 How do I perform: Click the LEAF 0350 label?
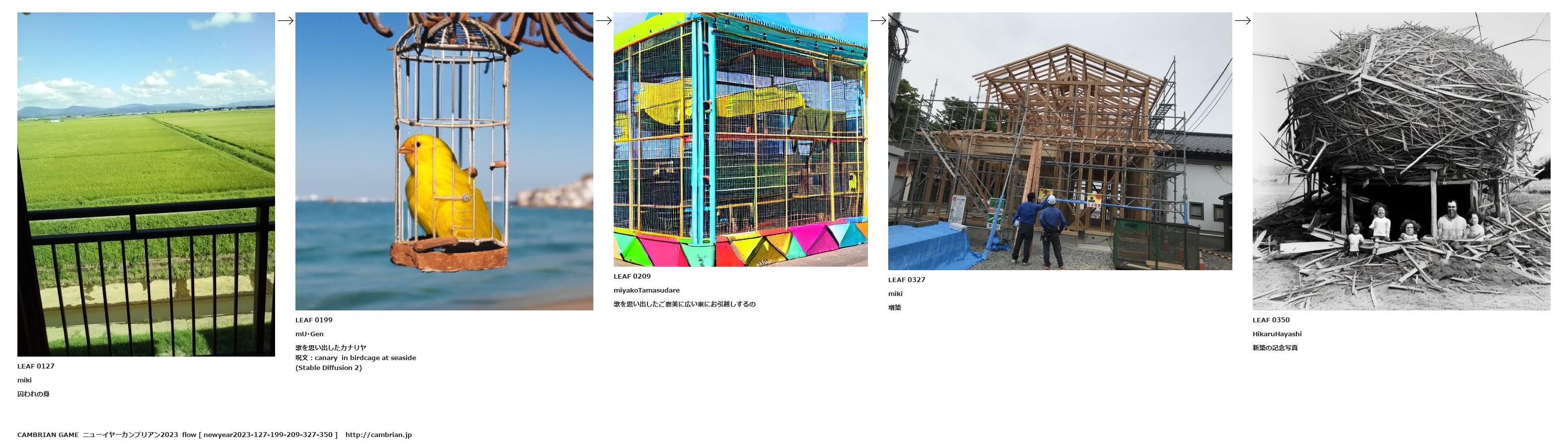(1271, 320)
